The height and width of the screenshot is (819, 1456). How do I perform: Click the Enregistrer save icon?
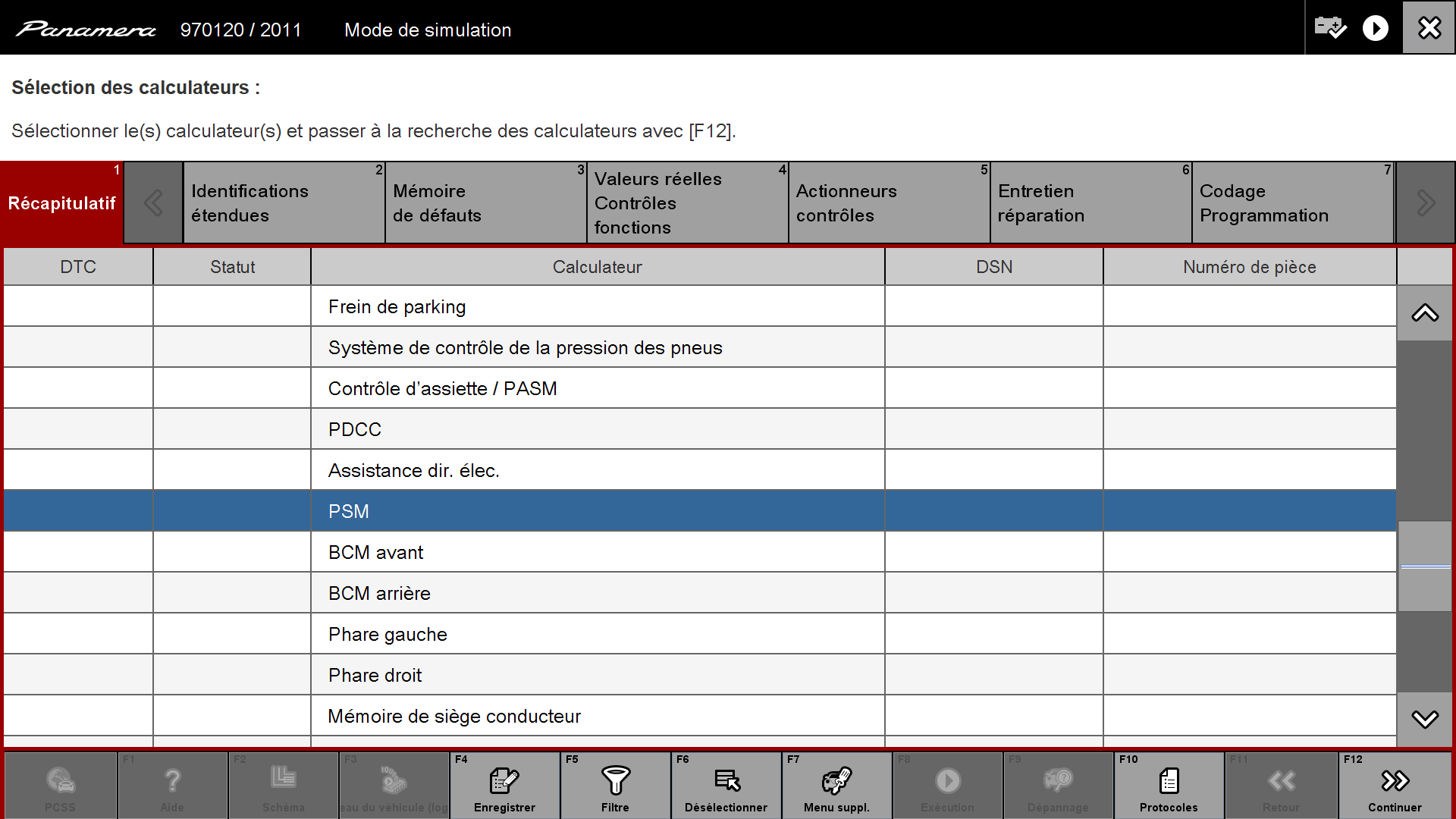click(x=504, y=781)
